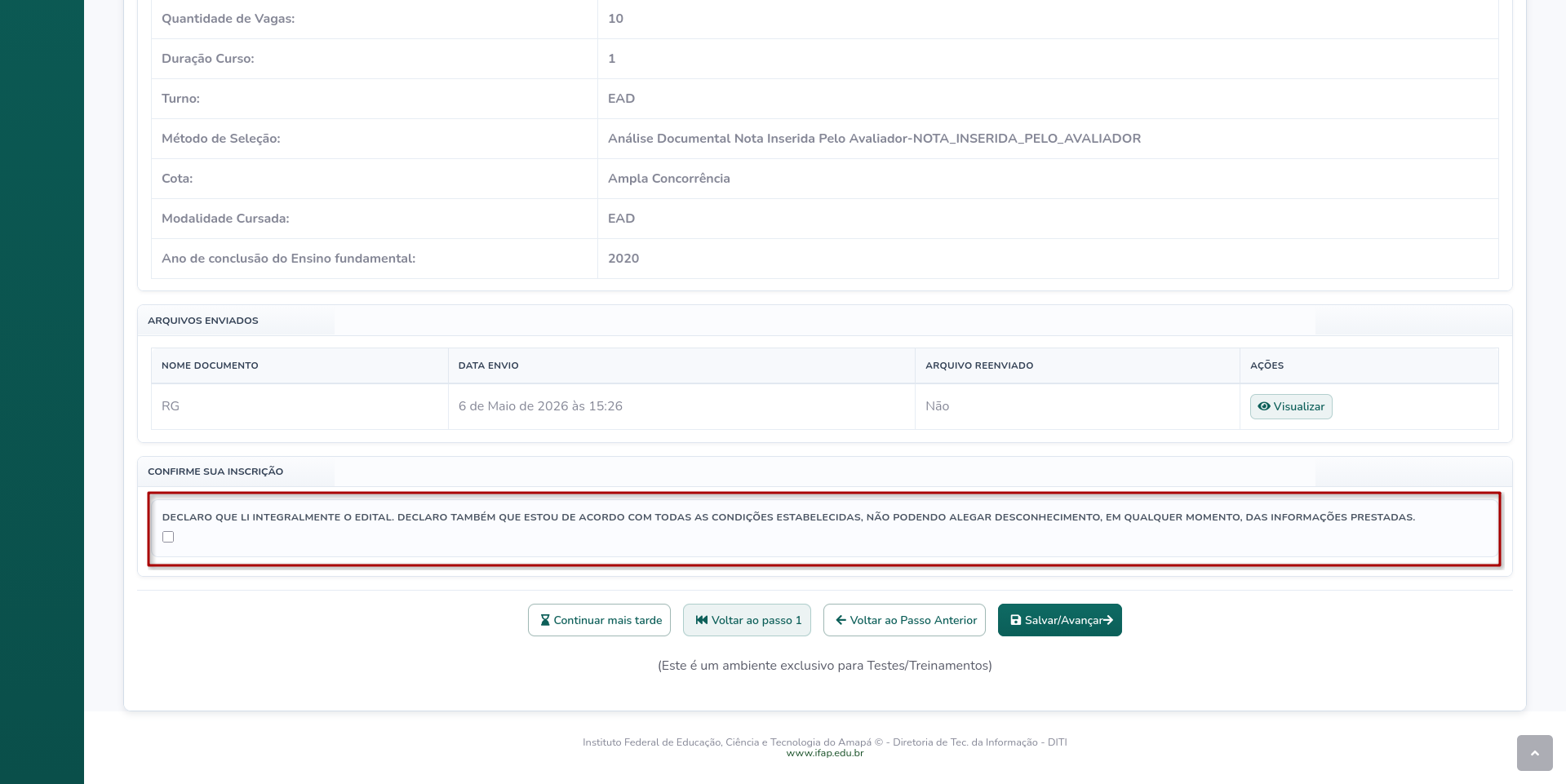Go back via Voltar ao passo 1

747,620
